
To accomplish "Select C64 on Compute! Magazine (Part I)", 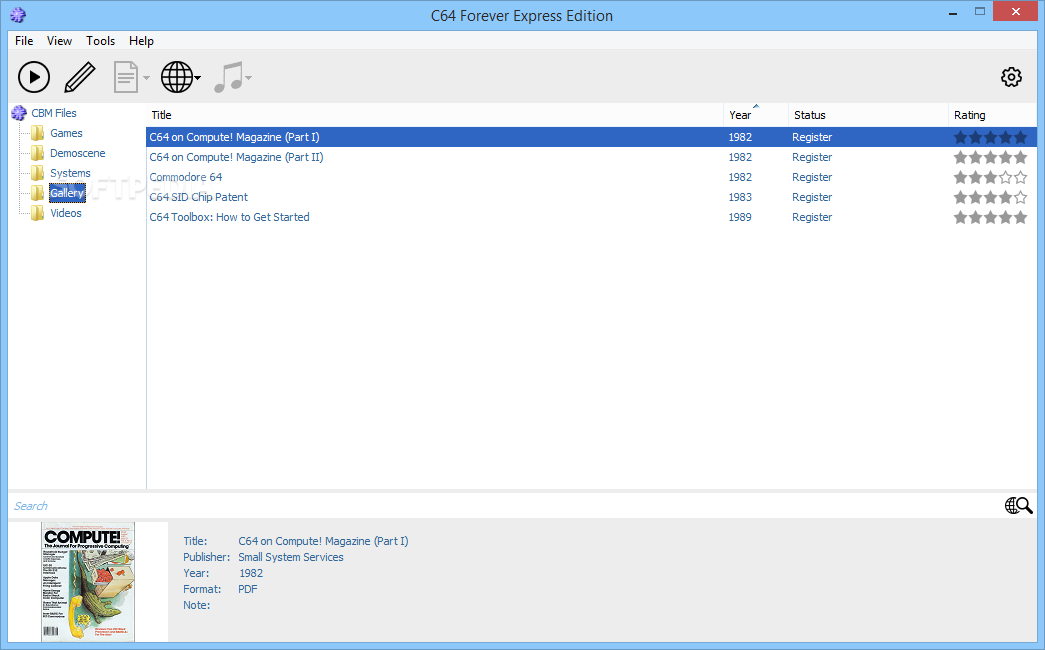I will 234,137.
